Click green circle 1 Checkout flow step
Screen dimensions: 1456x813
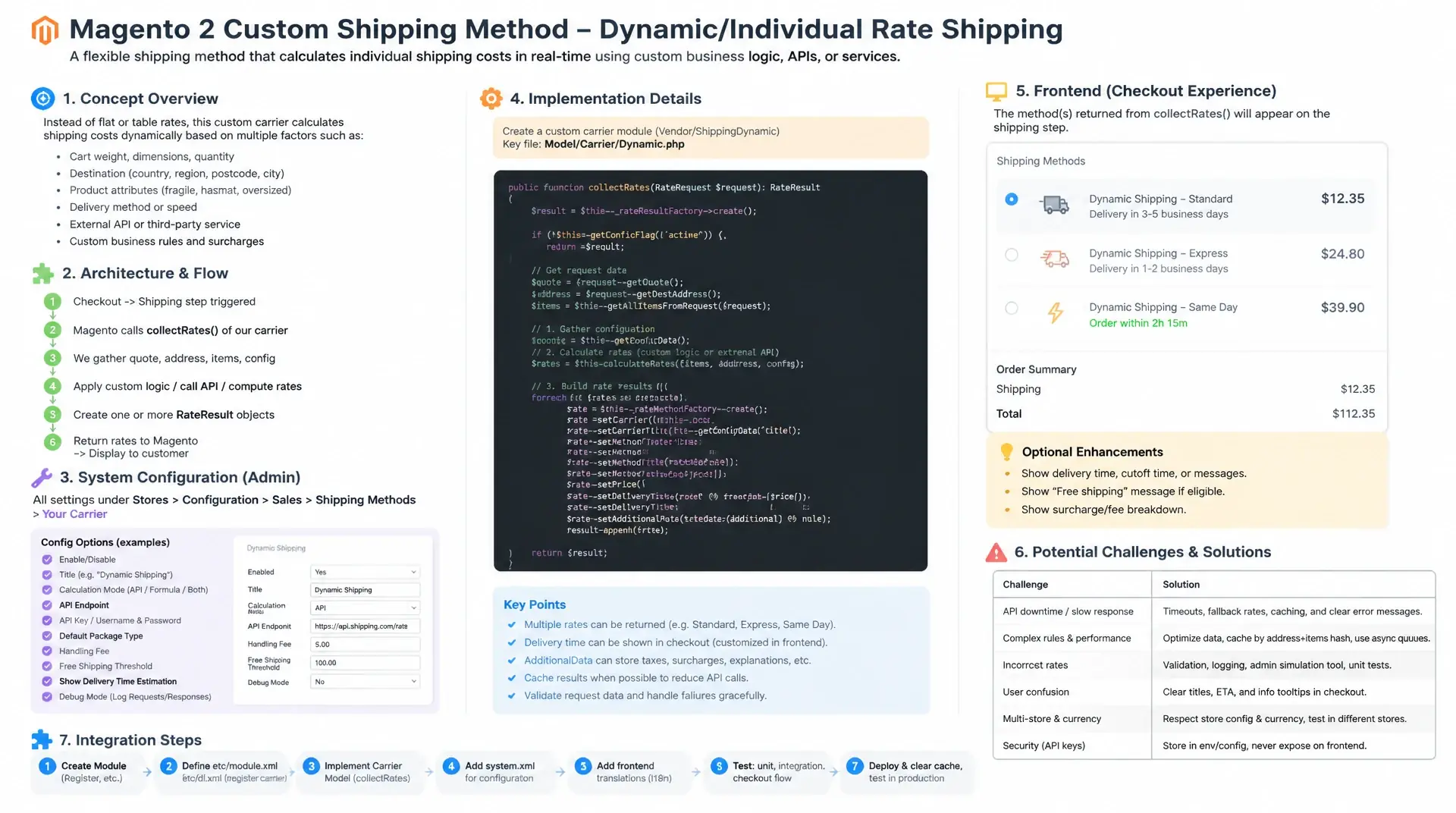52,302
